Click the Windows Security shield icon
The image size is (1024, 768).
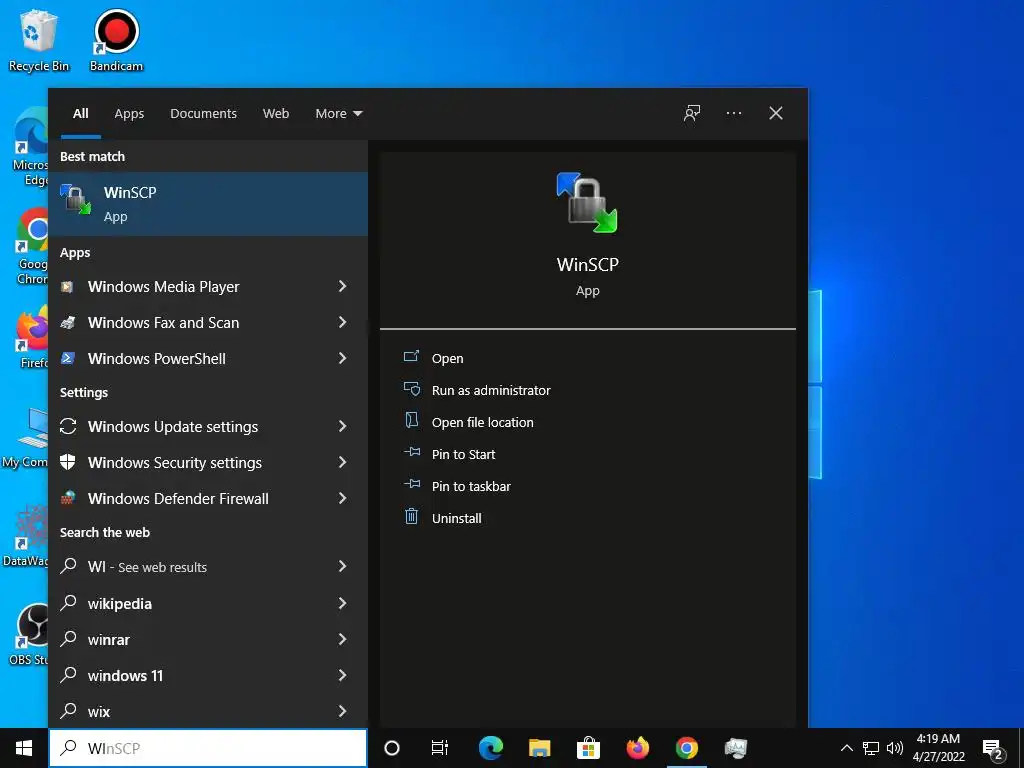(x=67, y=462)
